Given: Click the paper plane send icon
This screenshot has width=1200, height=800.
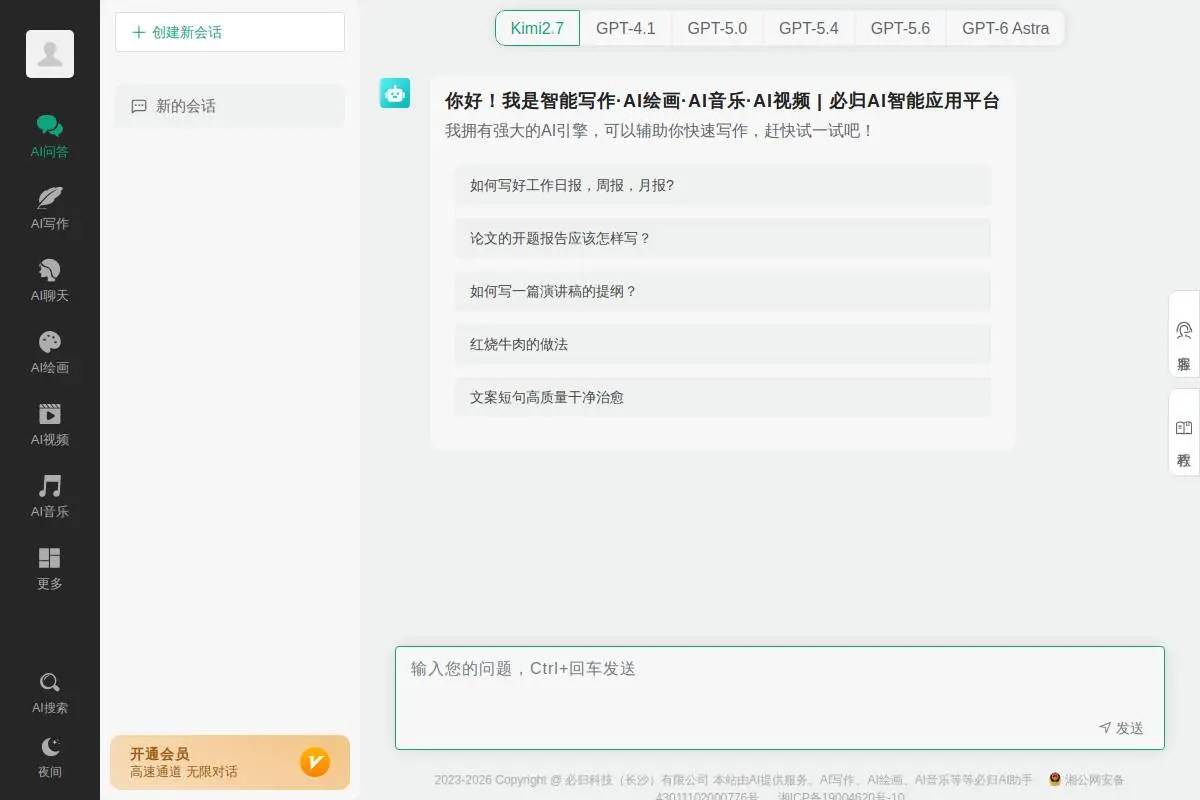Looking at the screenshot, I should 1105,728.
